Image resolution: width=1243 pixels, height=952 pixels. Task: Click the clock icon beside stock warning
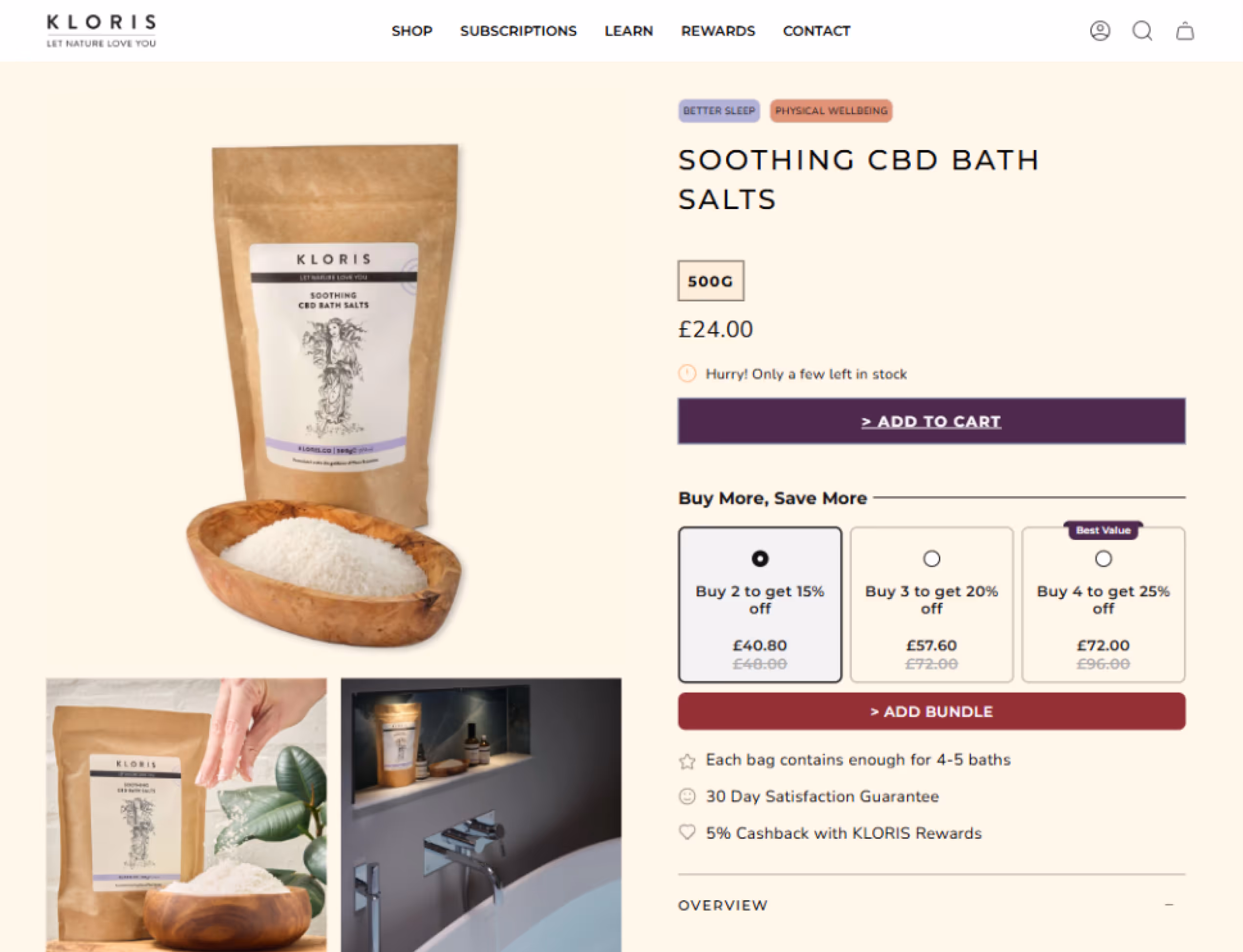point(687,374)
